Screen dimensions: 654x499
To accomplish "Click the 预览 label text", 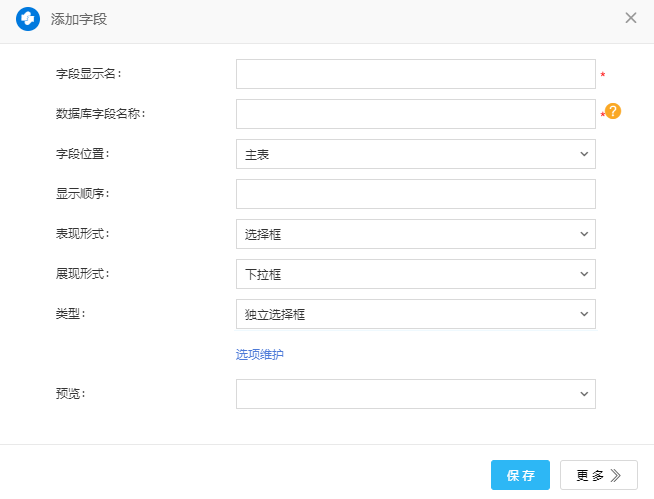I will coord(70,394).
